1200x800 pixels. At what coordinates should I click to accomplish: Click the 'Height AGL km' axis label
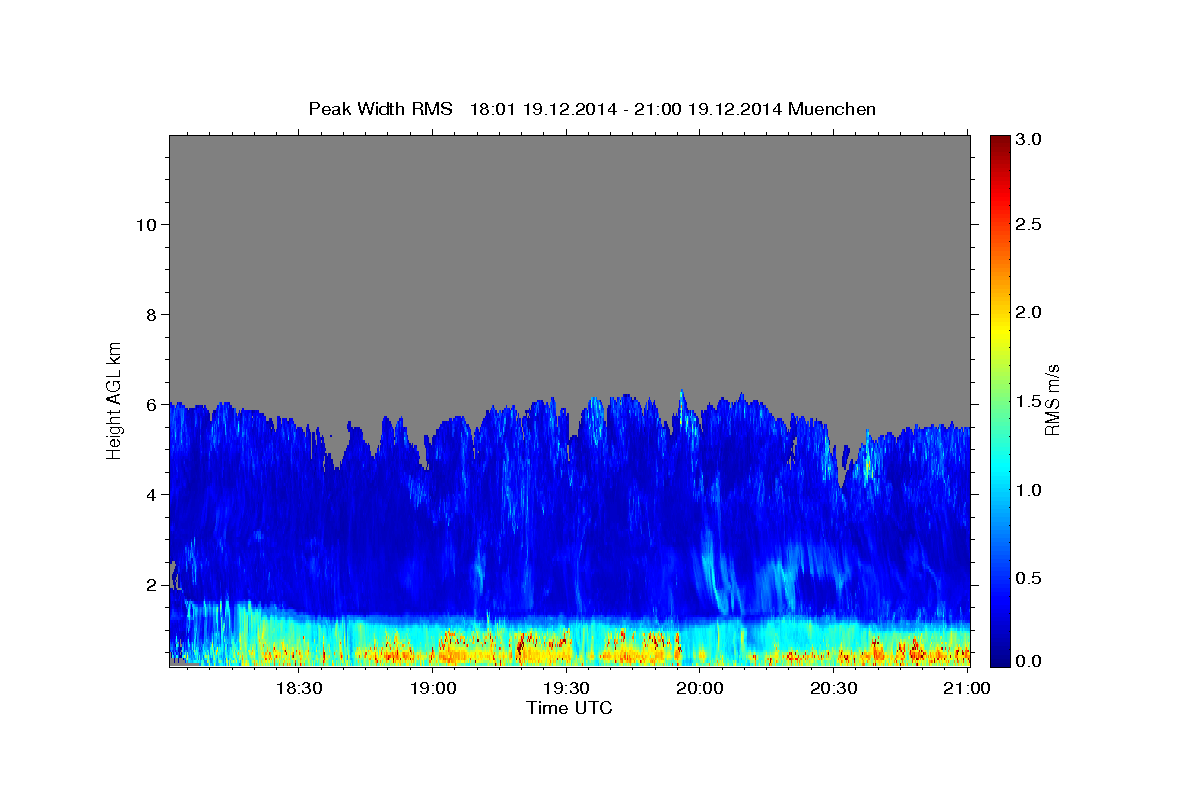pos(115,399)
